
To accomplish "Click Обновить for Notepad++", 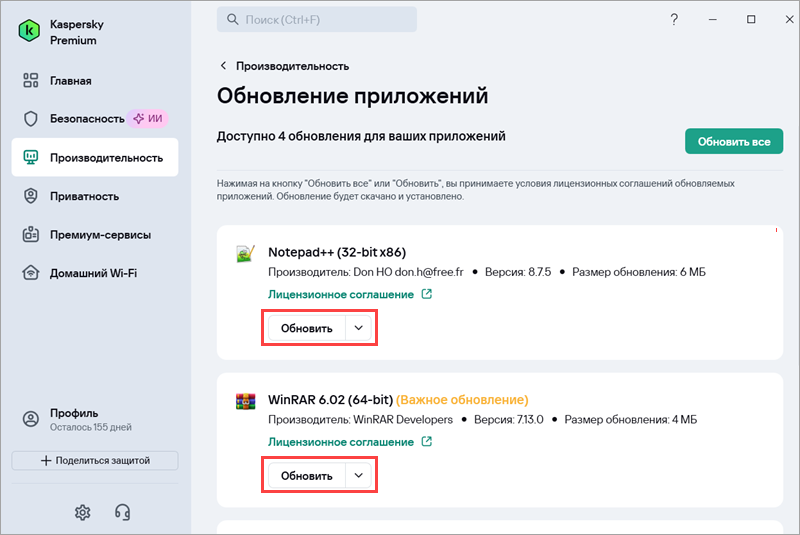I will (x=307, y=328).
